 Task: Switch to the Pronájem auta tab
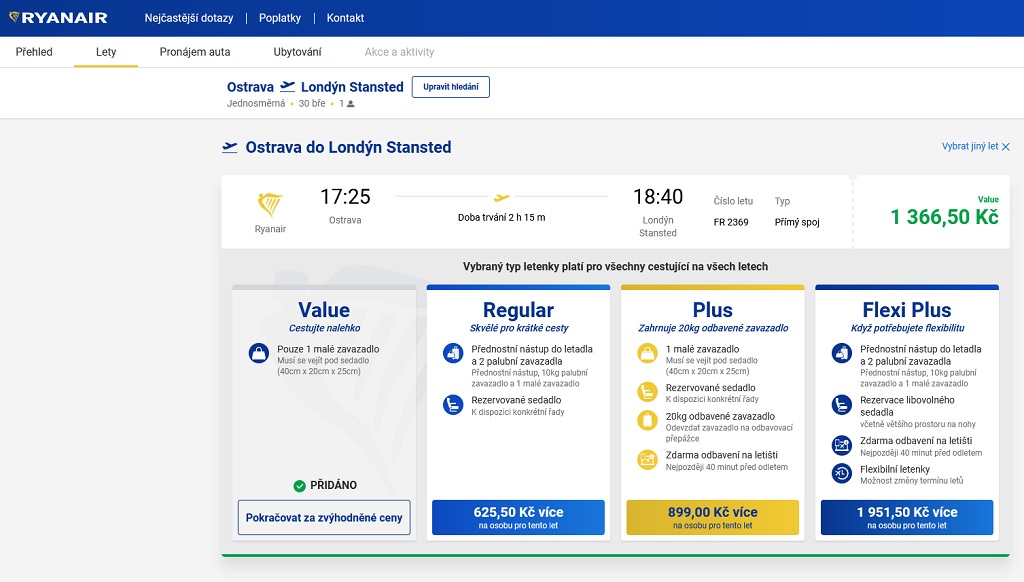195,52
